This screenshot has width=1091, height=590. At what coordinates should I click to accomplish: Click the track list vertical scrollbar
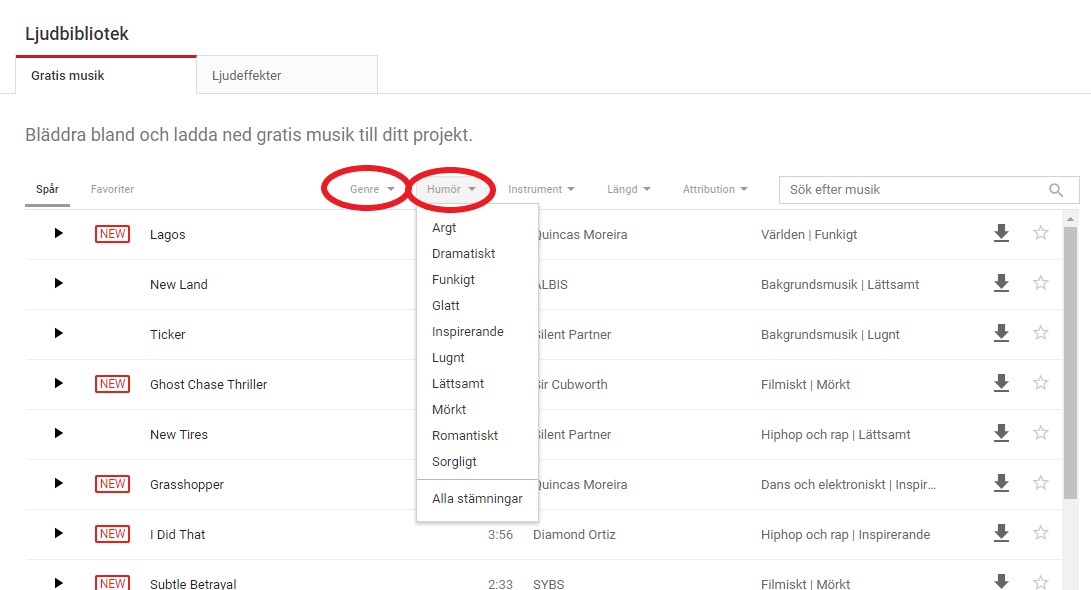pos(1069,360)
